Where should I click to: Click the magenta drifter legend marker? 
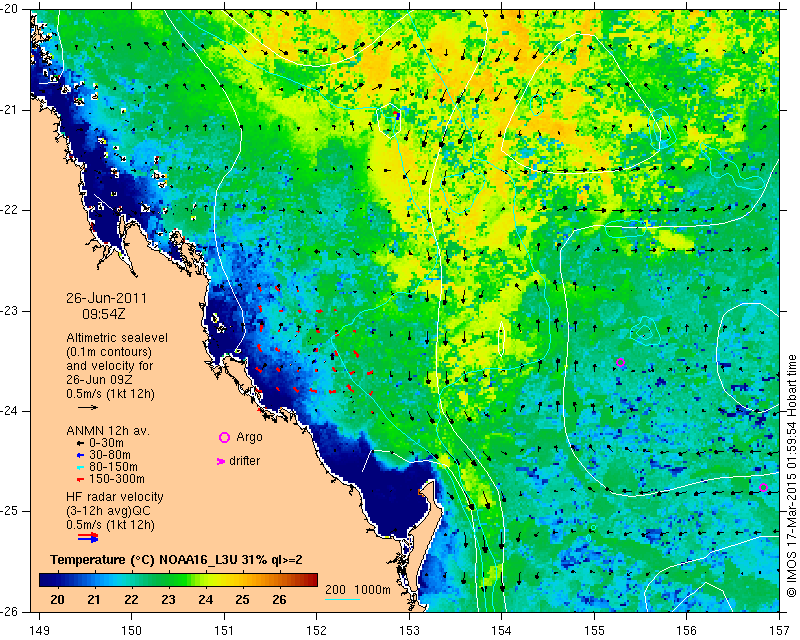coord(221,461)
